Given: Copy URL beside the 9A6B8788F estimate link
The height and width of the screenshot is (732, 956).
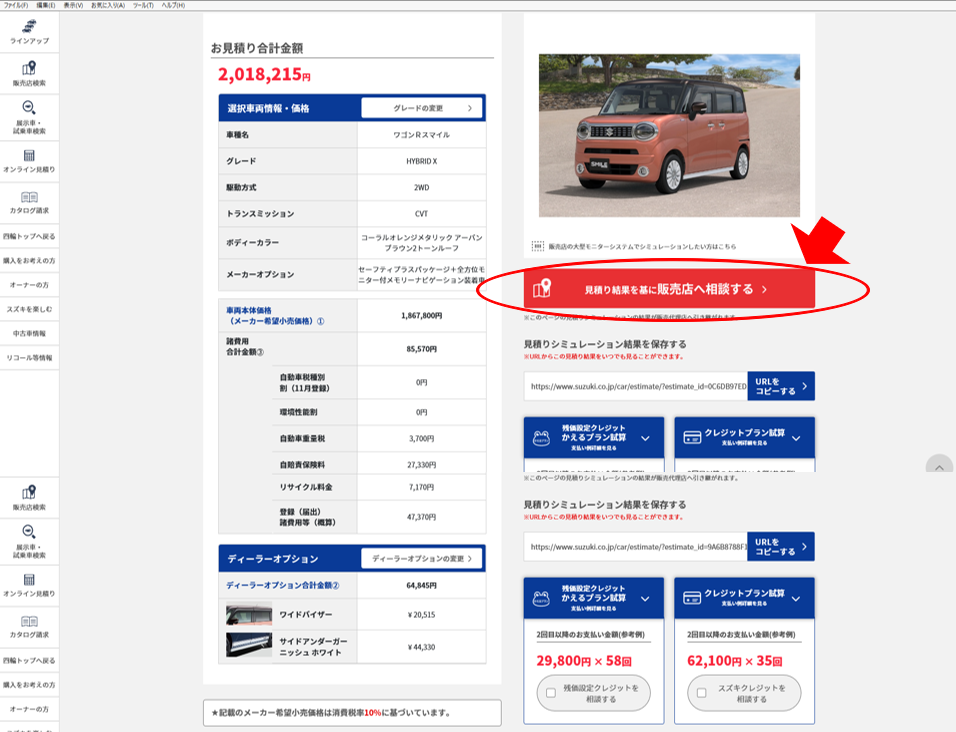Looking at the screenshot, I should [781, 547].
